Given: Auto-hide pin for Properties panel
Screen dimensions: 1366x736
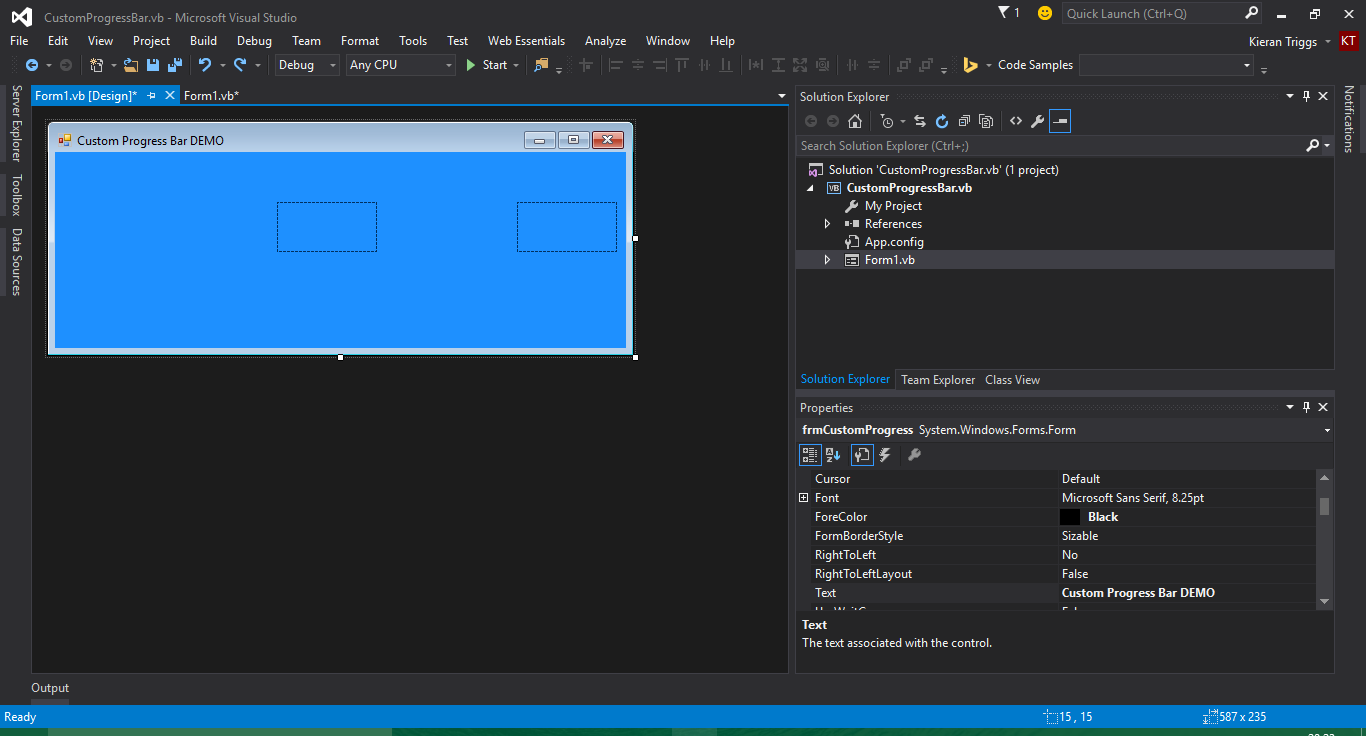Looking at the screenshot, I should pyautogui.click(x=1306, y=408).
